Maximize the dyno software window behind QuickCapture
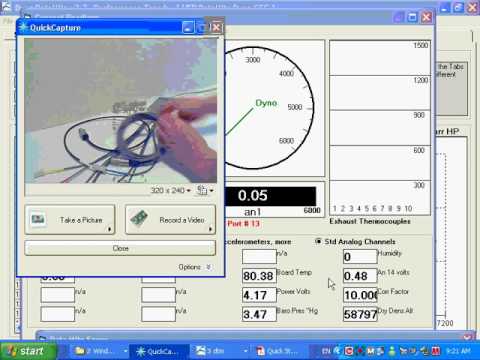This screenshot has width=480, height=360. click(x=412, y=17)
